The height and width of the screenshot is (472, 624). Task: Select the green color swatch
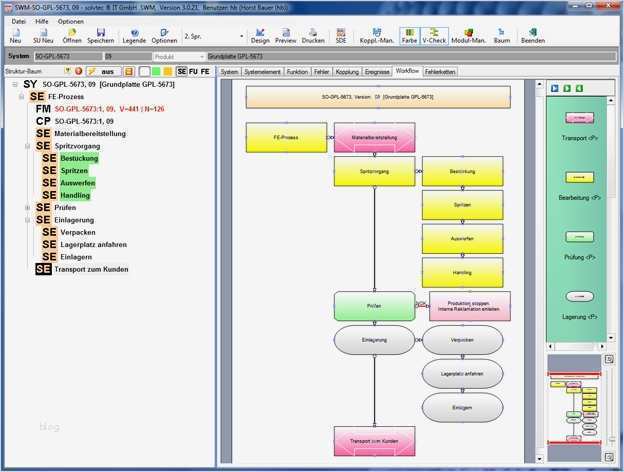tap(156, 72)
